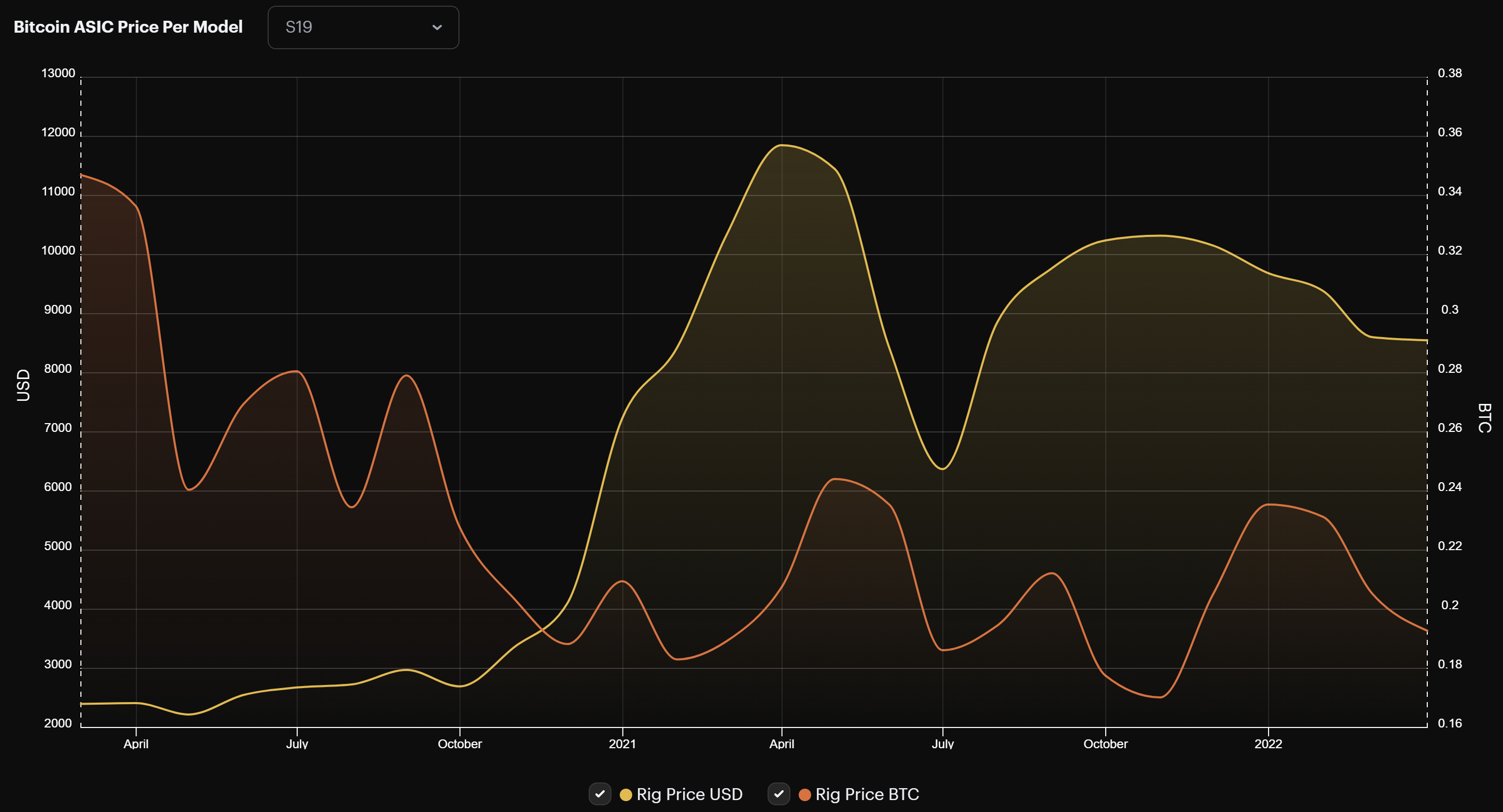Click the Rig Price BTC legend label
Screen dimensions: 1503x812
[867, 794]
